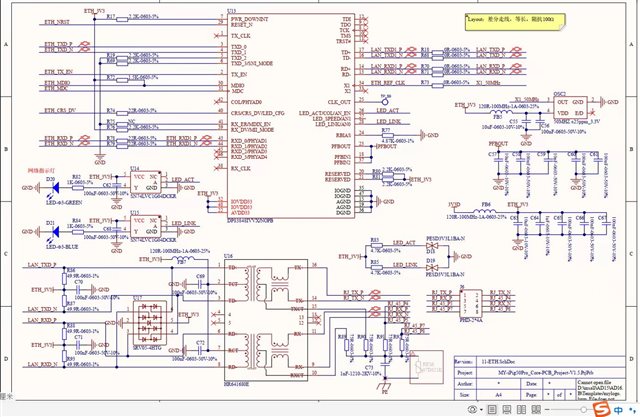This screenshot has height=417, width=640.
Task: Click the OSC2 oscillator designator
Action: click(x=559, y=94)
